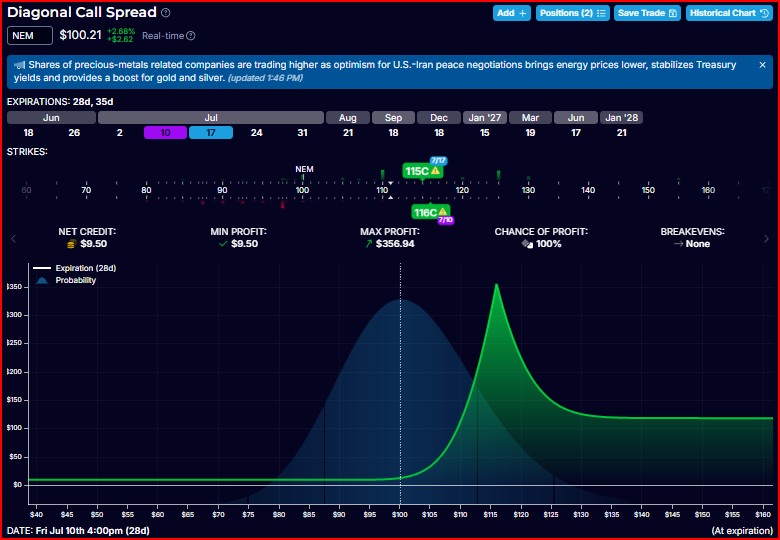Toggle the Expiration (28d) legend line
Viewport: 780px width, 540px height.
[x=75, y=268]
